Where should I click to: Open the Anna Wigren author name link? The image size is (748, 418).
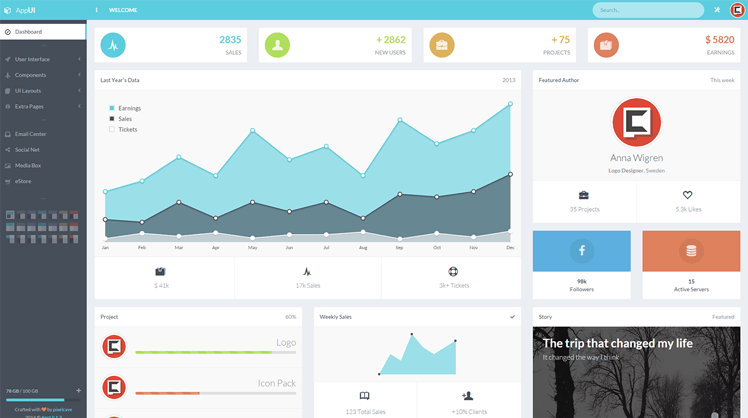pos(636,158)
